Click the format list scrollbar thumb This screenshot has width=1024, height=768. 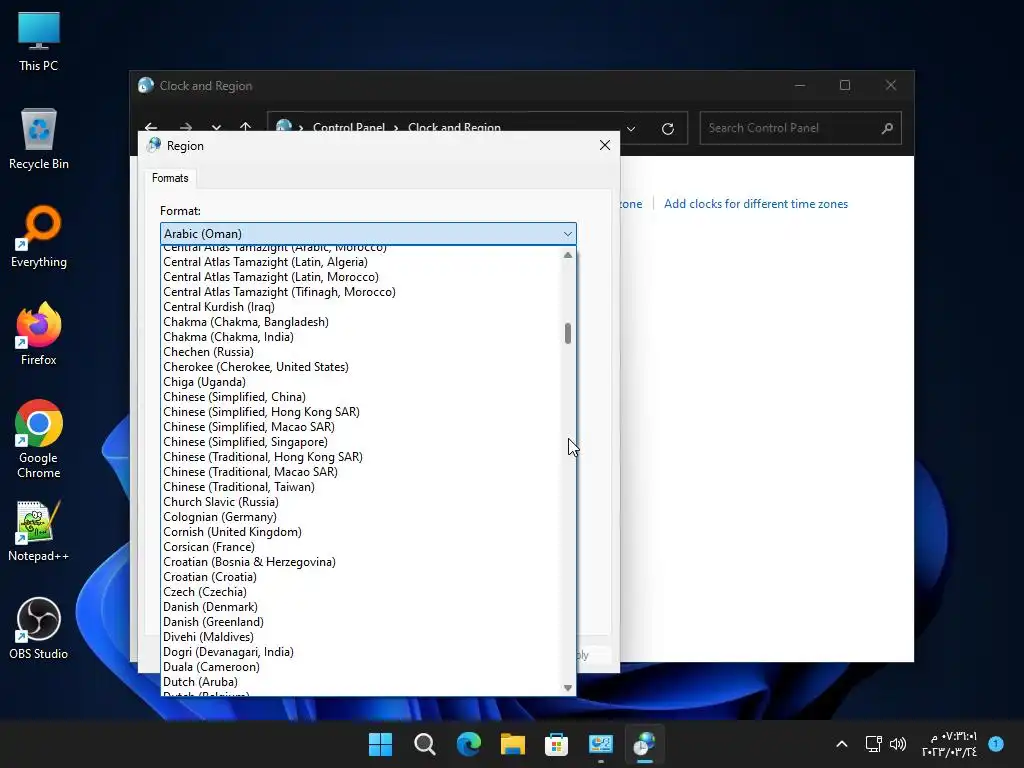pyautogui.click(x=568, y=333)
